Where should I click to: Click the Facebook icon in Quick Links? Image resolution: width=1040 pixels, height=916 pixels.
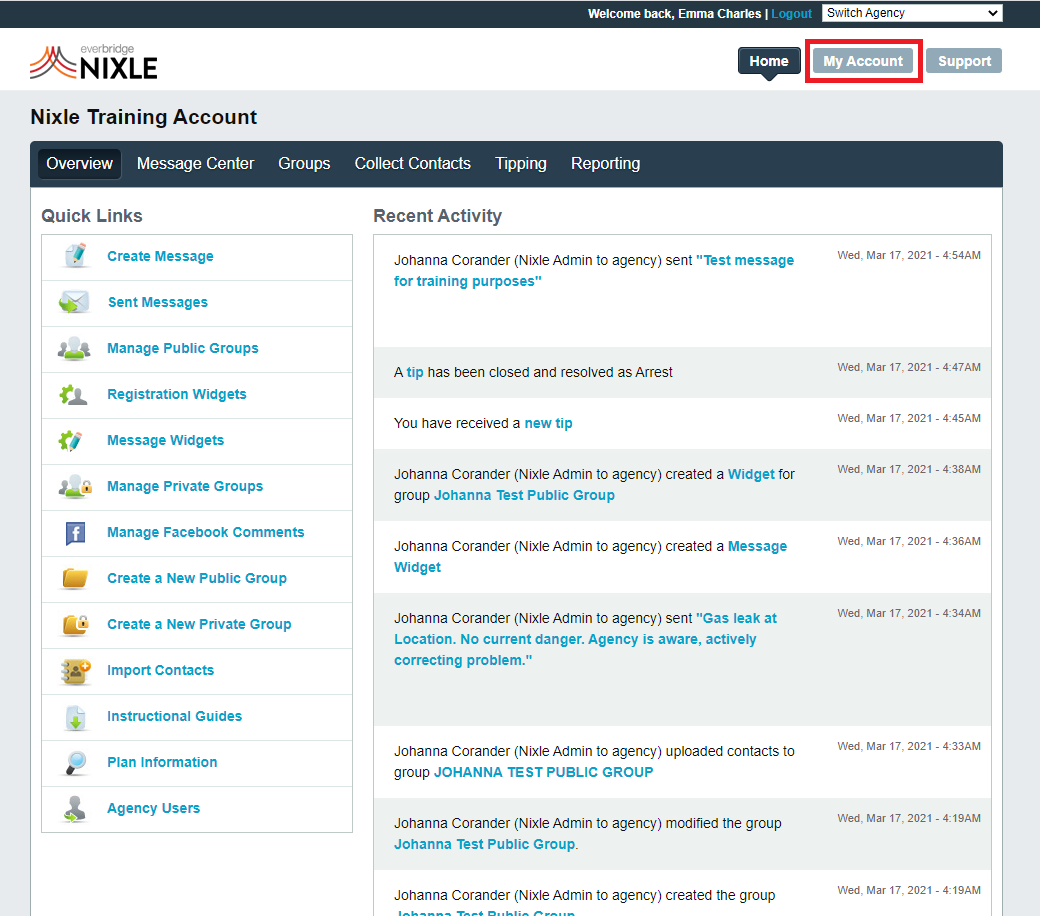click(75, 533)
